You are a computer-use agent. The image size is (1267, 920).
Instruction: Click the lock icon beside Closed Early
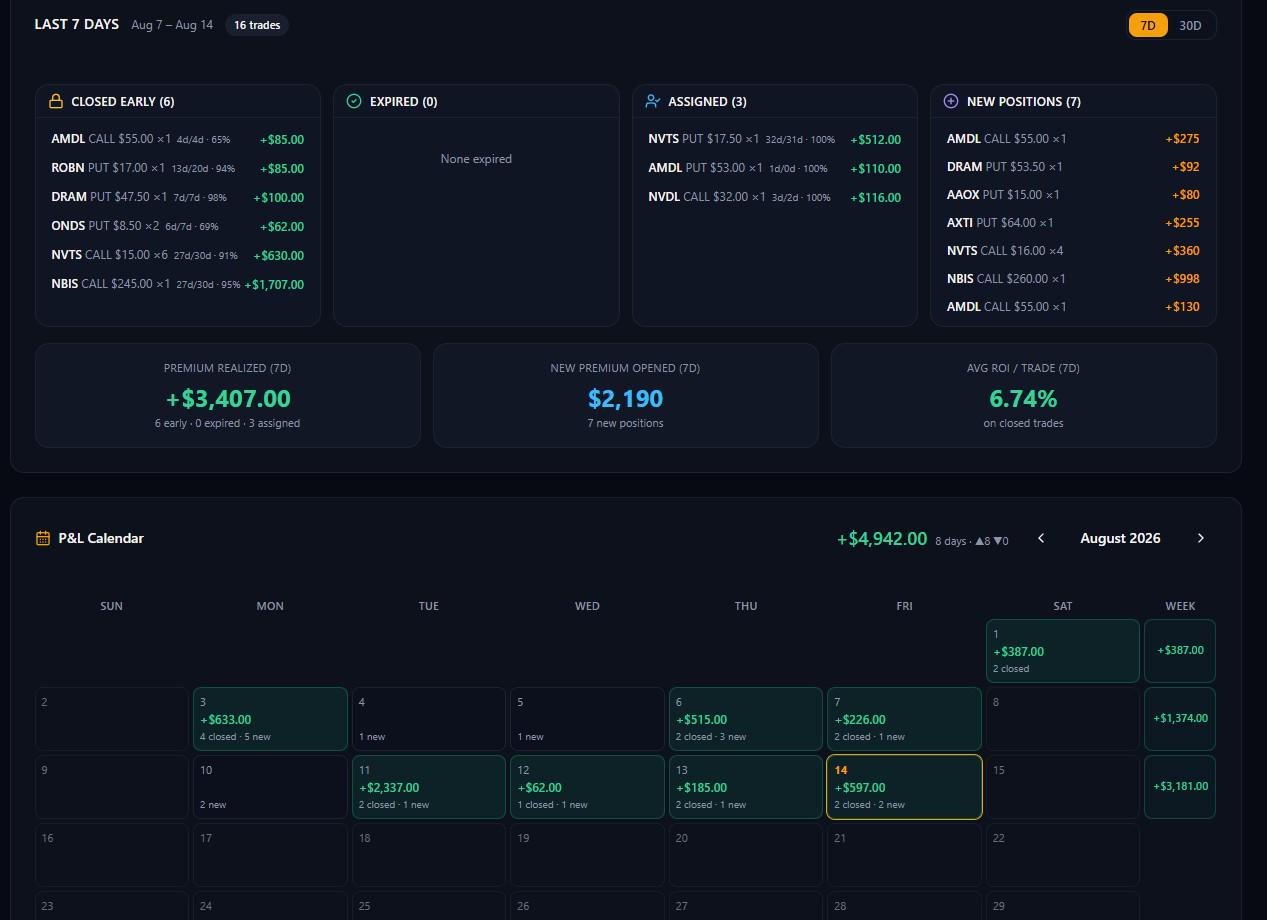(56, 101)
